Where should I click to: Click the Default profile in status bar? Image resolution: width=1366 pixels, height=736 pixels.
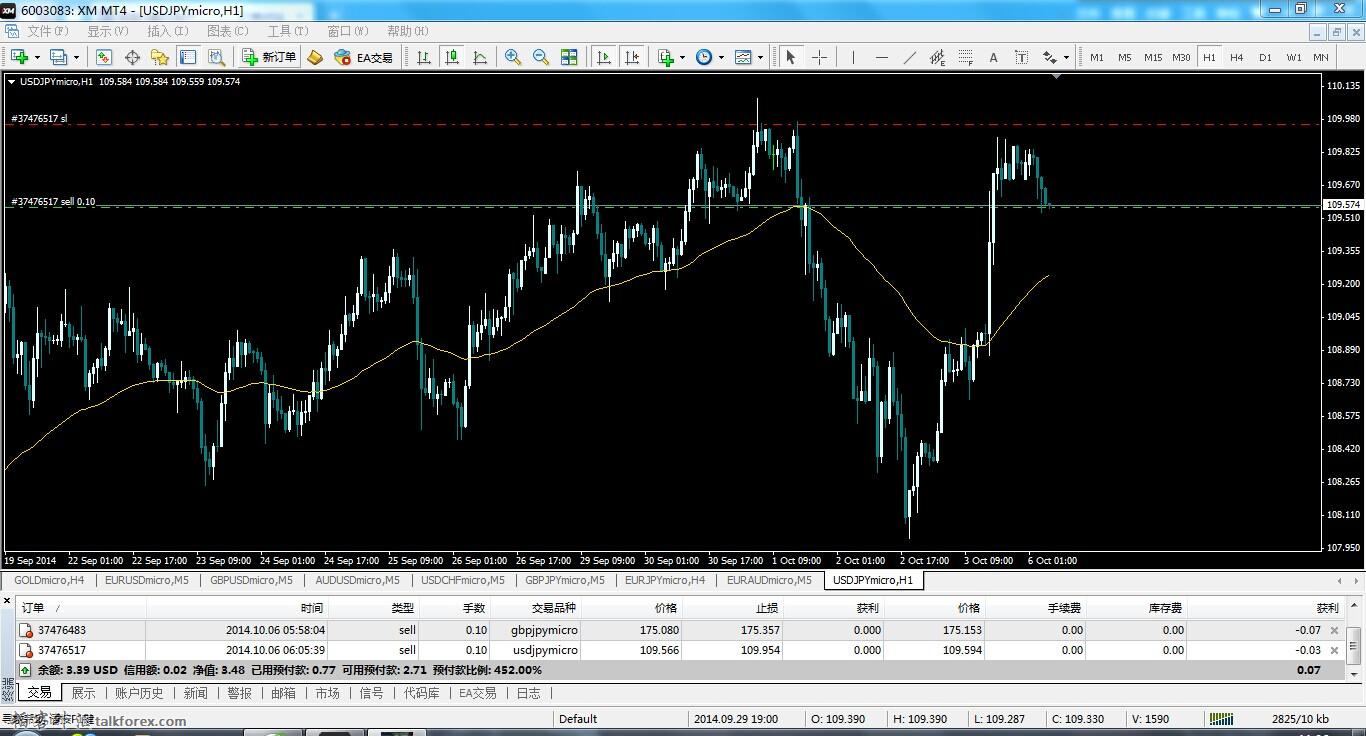coord(578,719)
